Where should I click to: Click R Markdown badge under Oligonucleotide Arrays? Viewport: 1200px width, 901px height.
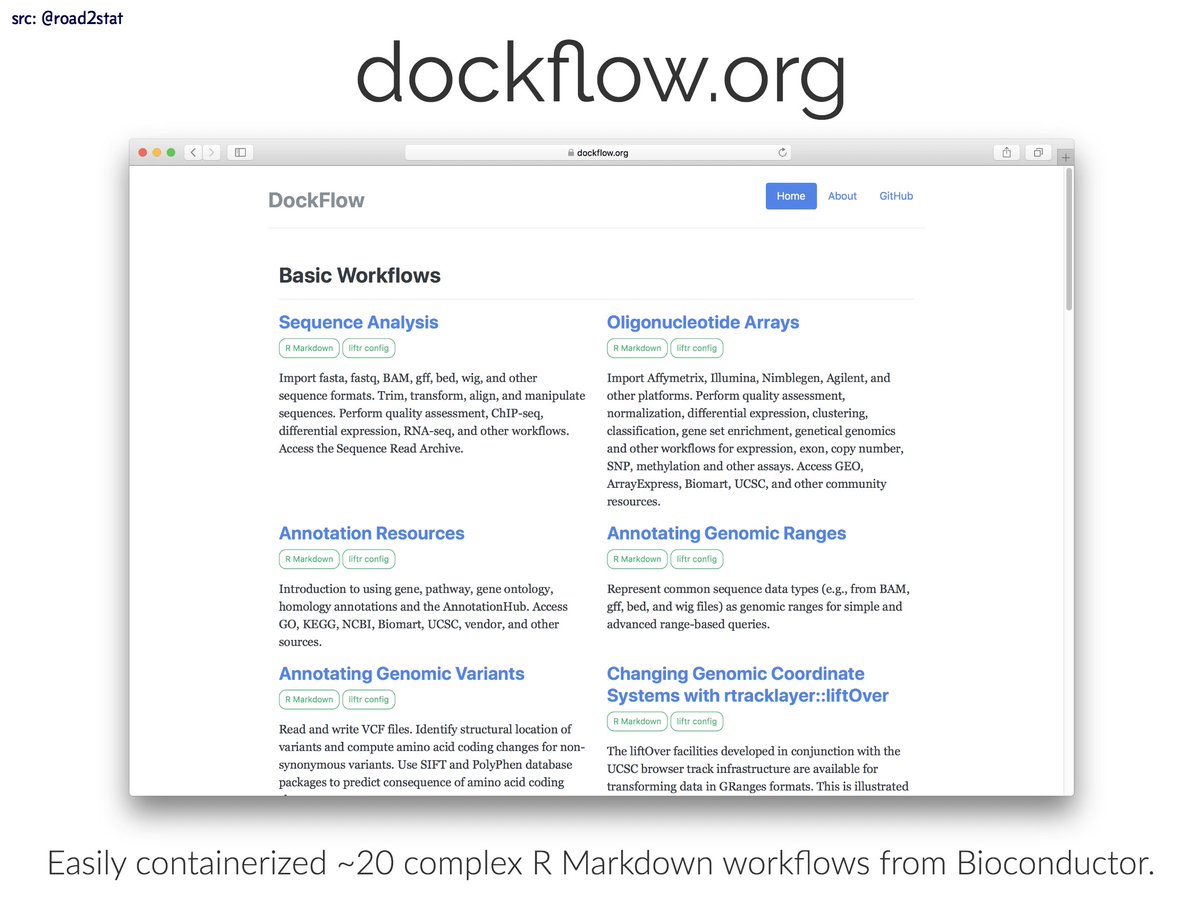pyautogui.click(x=637, y=348)
